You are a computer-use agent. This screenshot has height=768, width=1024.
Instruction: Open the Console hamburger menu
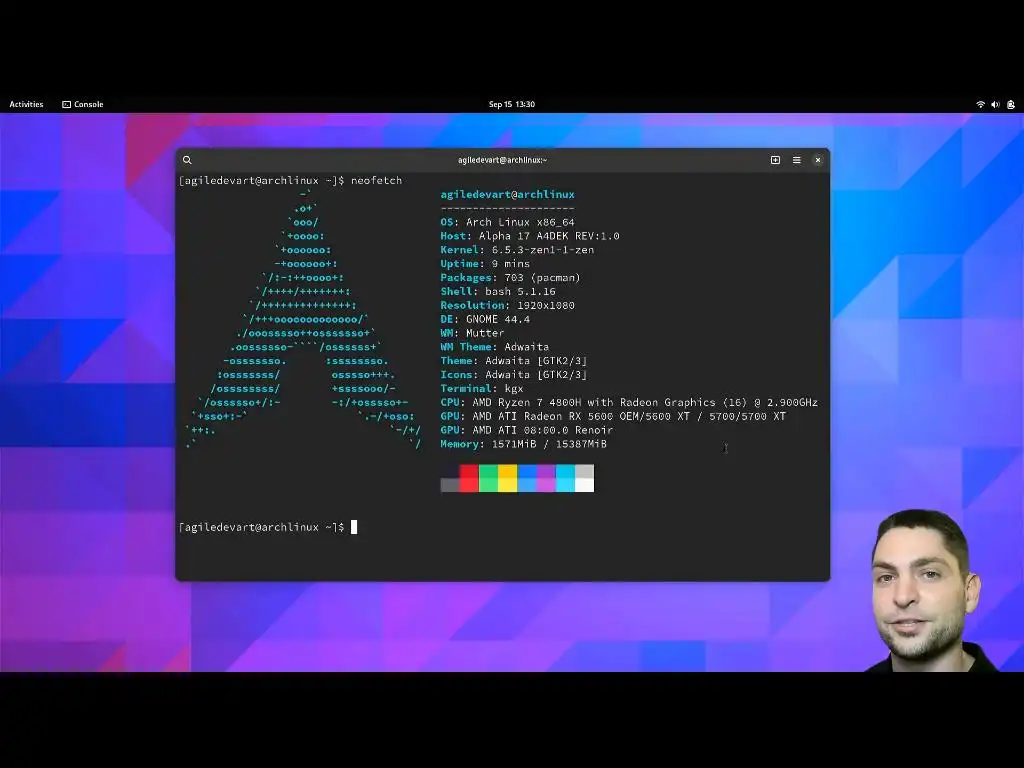coord(797,160)
